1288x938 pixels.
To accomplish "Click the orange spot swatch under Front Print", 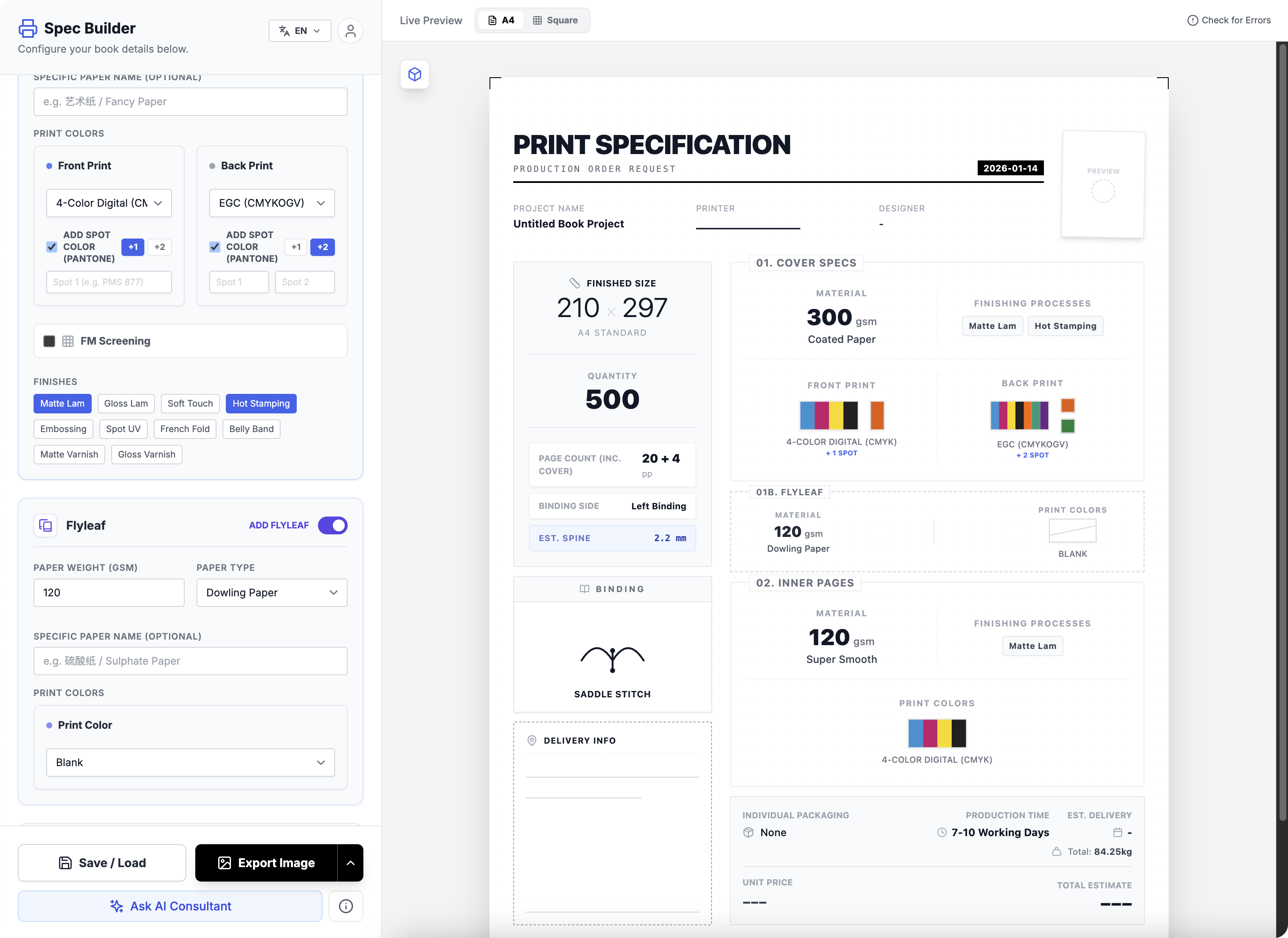I will coord(877,416).
